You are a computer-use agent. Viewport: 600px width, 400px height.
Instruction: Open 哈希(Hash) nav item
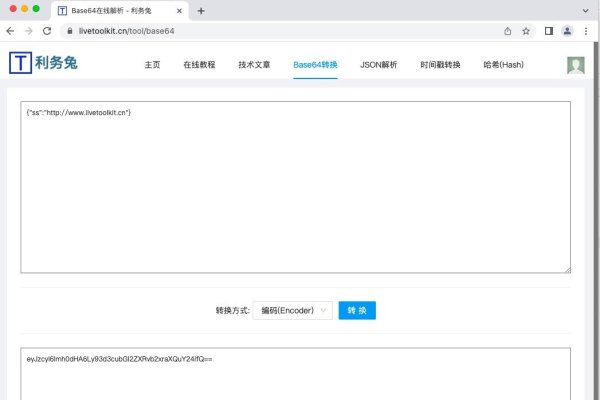click(x=504, y=65)
